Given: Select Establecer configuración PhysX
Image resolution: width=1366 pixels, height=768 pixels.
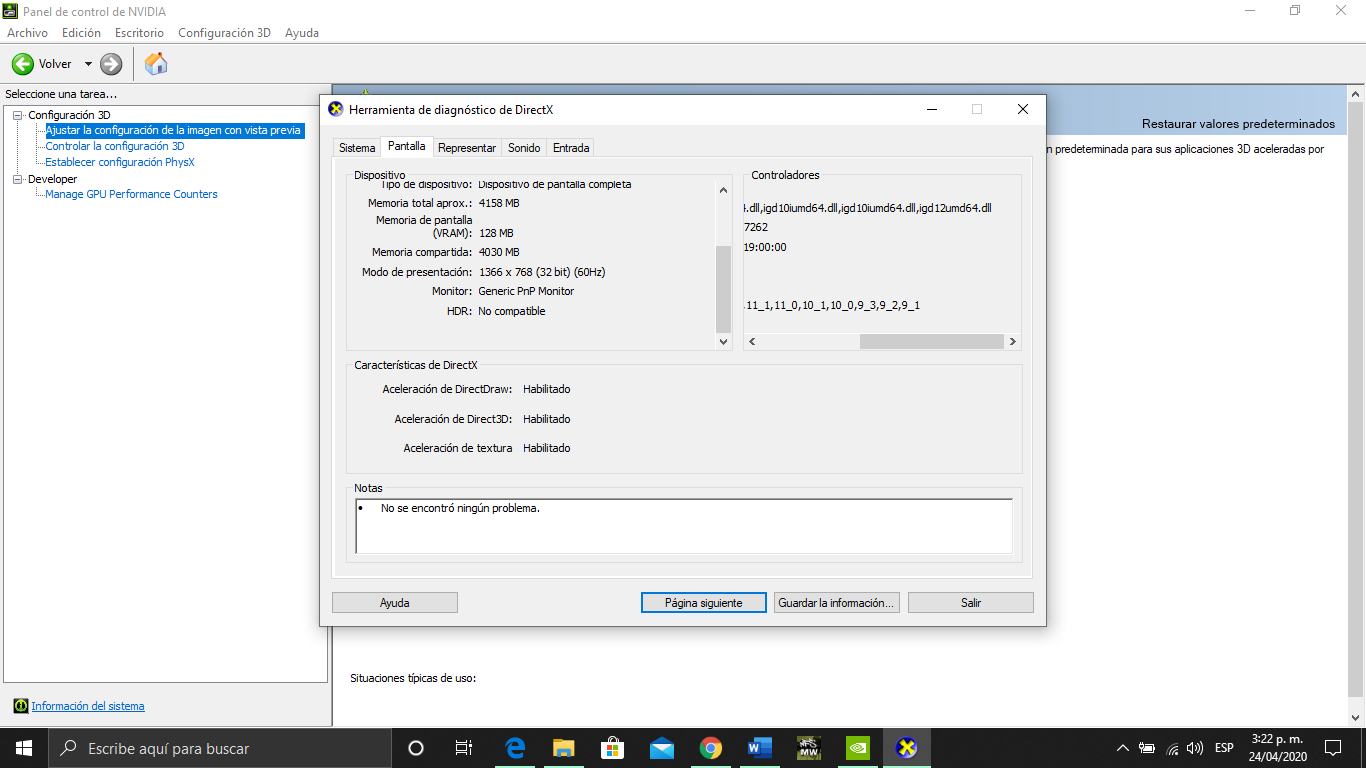Looking at the screenshot, I should pos(120,162).
